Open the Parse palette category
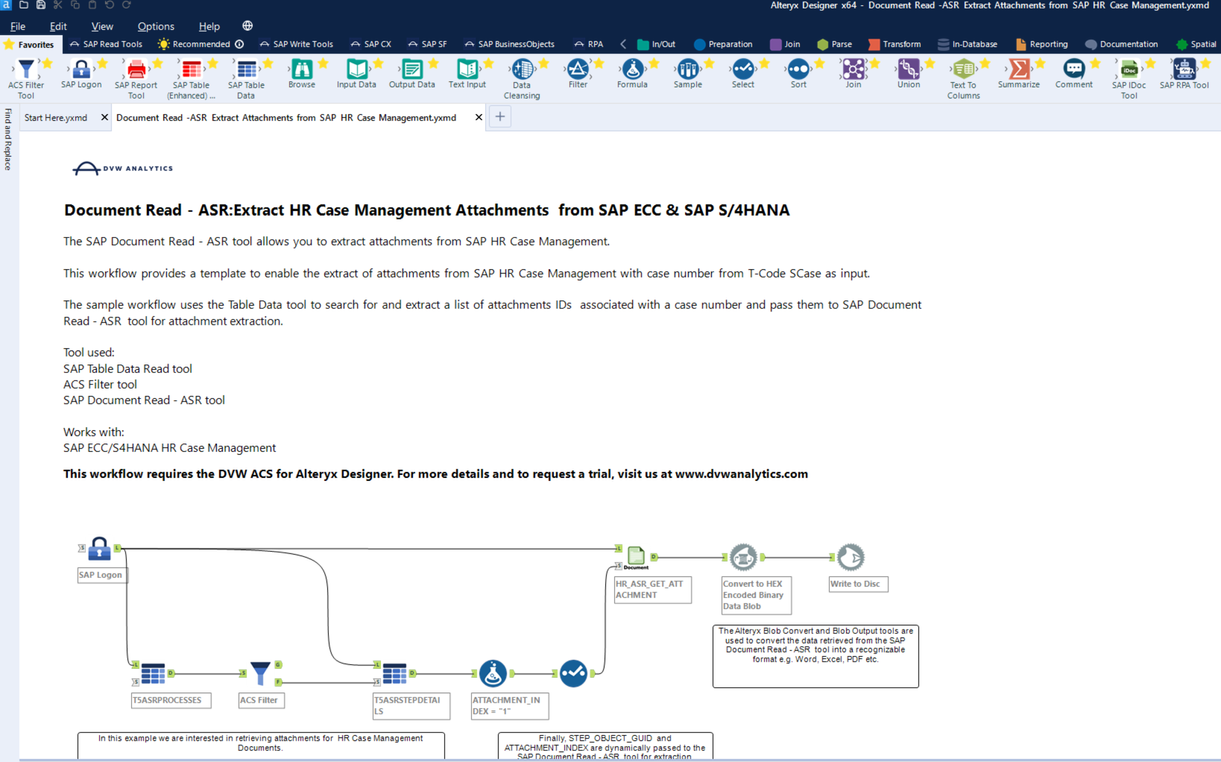This screenshot has height=762, width=1221. tap(834, 44)
